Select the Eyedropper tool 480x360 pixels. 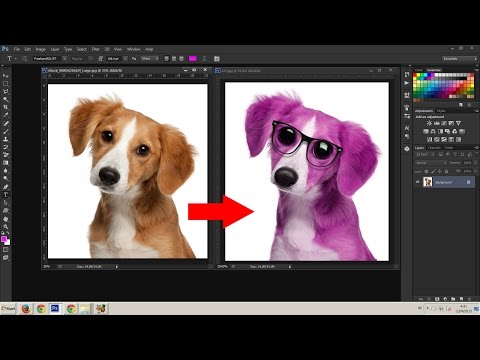pos(6,115)
